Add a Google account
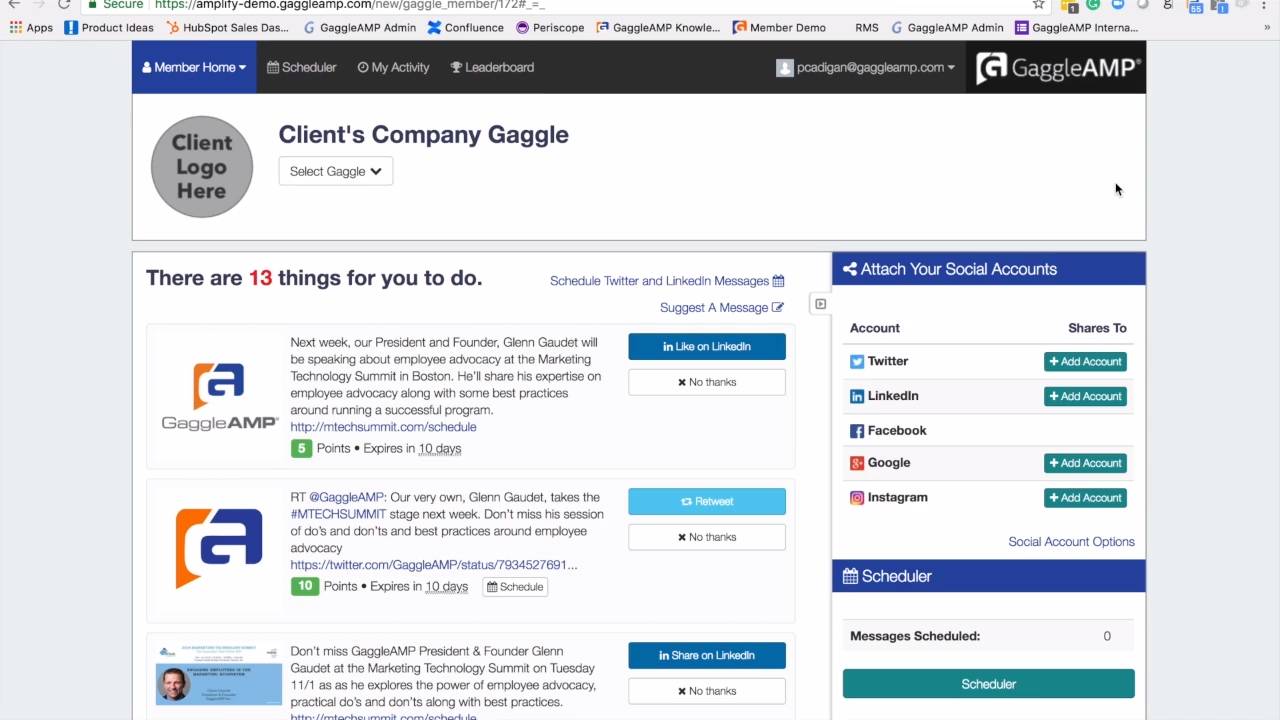Image resolution: width=1280 pixels, height=720 pixels. (1085, 463)
